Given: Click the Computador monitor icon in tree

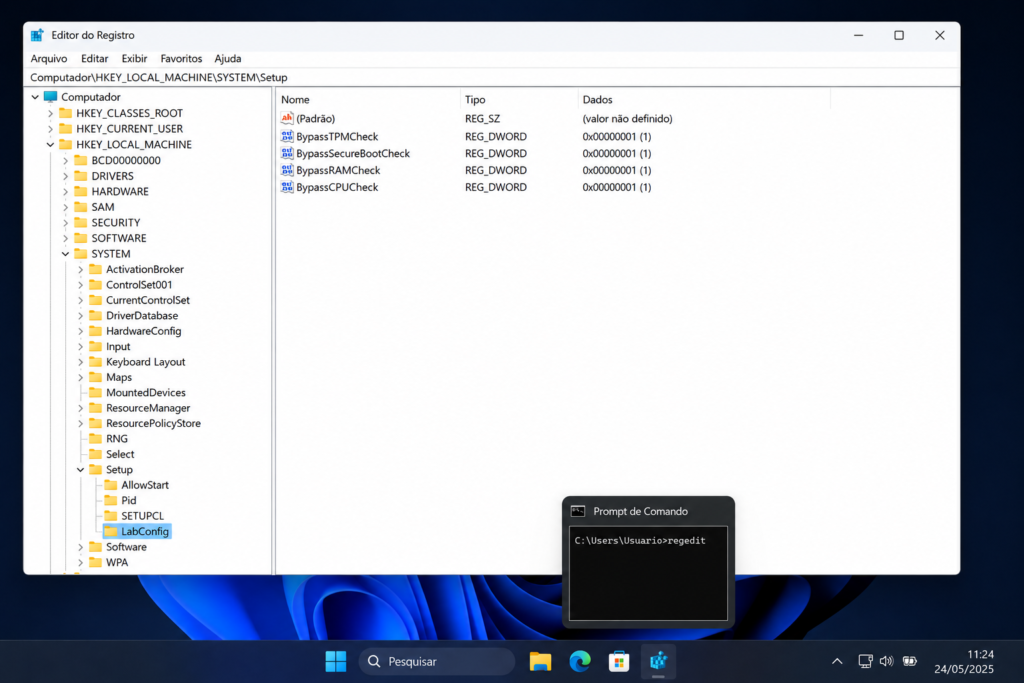Looking at the screenshot, I should 50,97.
